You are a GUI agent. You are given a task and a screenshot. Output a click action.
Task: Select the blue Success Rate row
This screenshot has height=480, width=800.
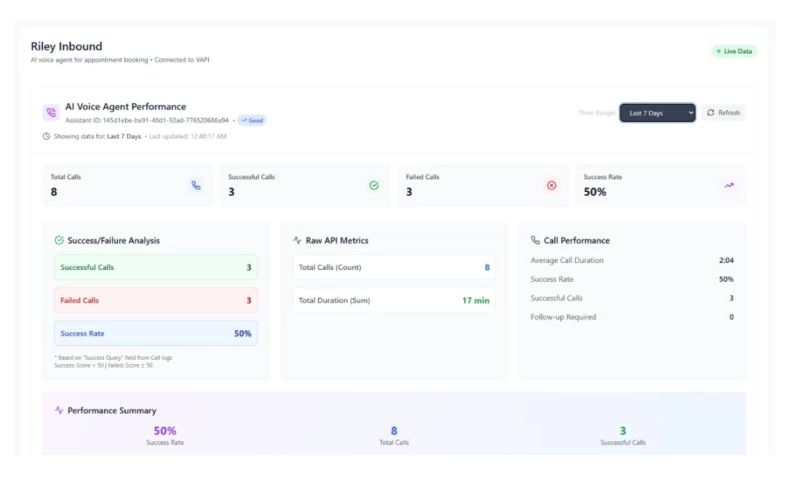[155, 333]
